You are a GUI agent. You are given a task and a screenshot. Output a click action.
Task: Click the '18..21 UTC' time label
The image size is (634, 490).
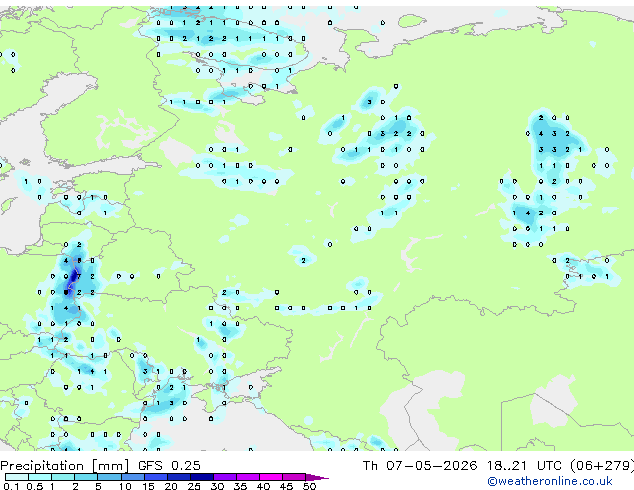(x=524, y=466)
